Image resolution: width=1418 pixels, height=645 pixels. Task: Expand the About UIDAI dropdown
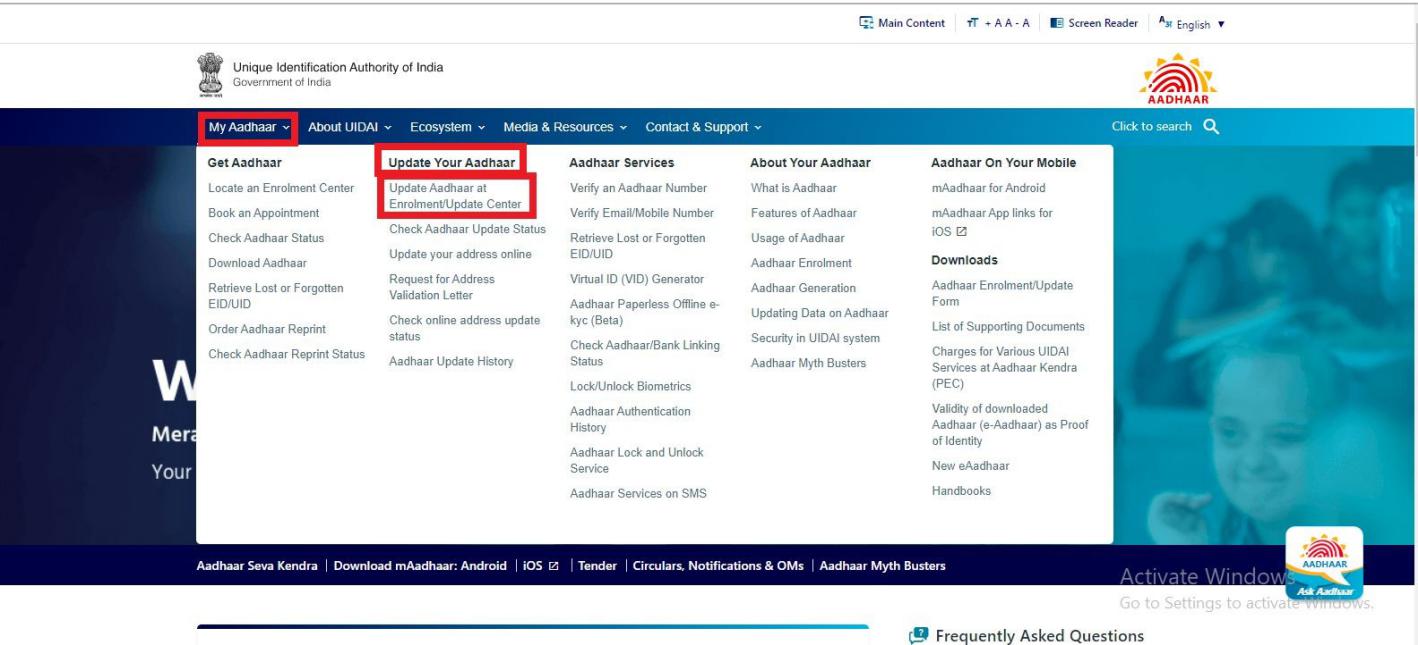click(x=344, y=127)
